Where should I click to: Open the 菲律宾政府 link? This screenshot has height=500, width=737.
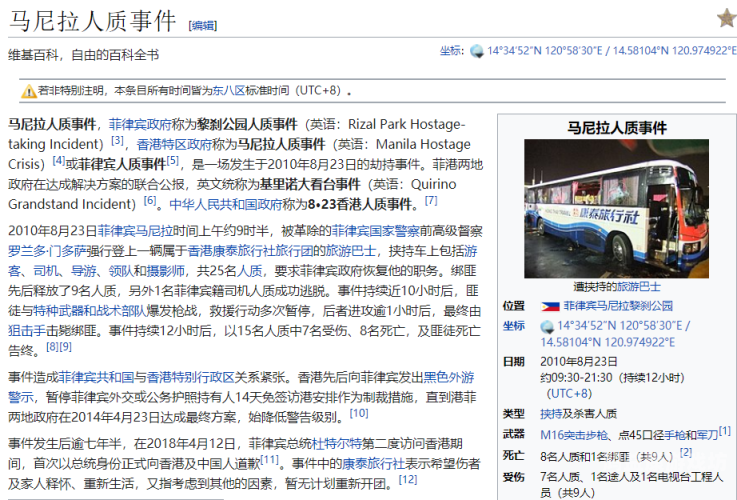pyautogui.click(x=140, y=125)
